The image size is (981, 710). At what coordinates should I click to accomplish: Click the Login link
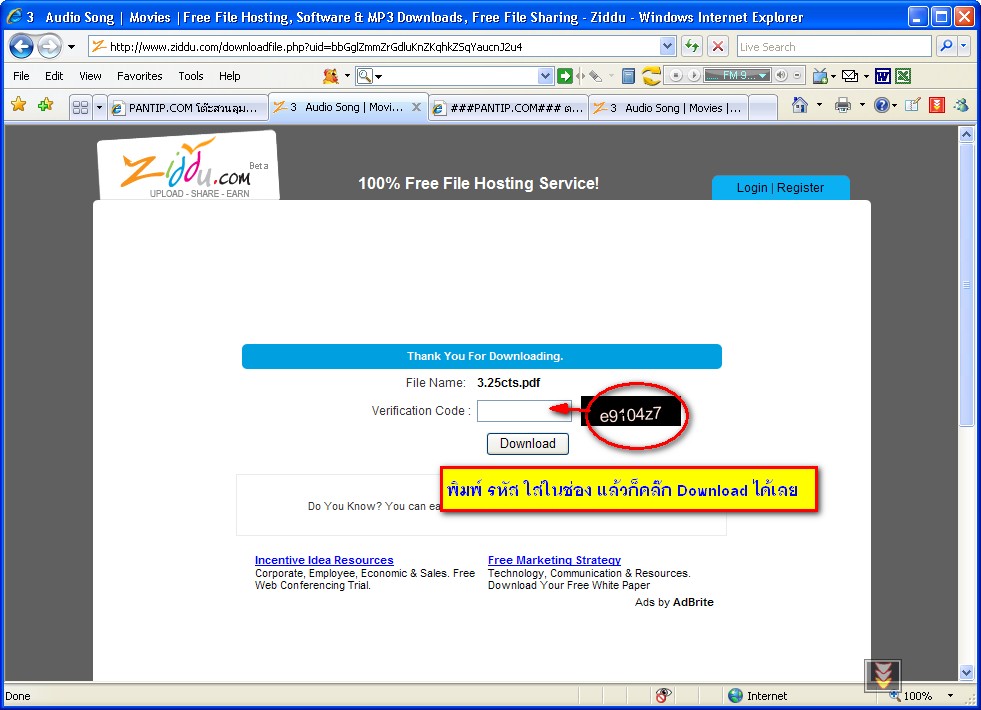[x=751, y=188]
